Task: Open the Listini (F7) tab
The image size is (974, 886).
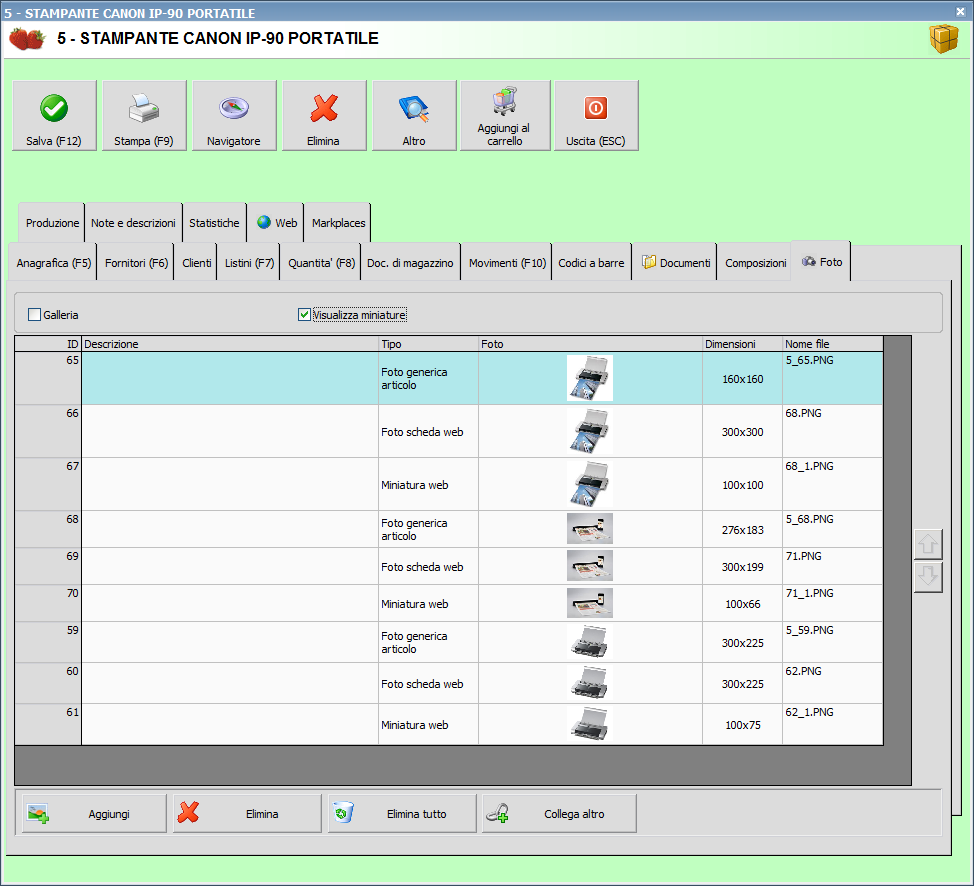Action: [249, 263]
